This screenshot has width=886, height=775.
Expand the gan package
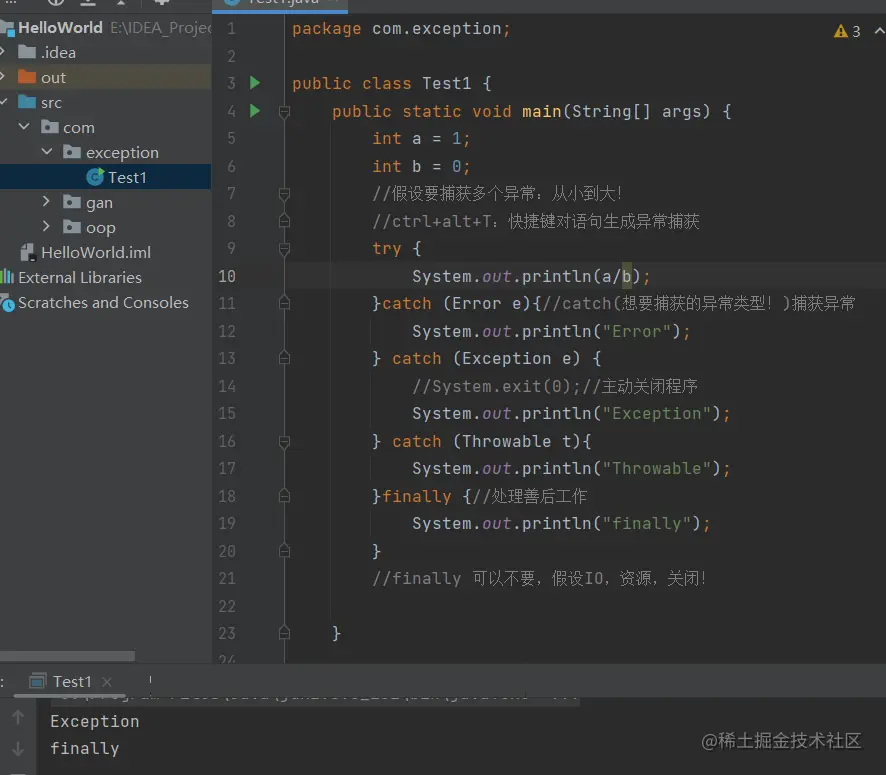[x=46, y=201]
